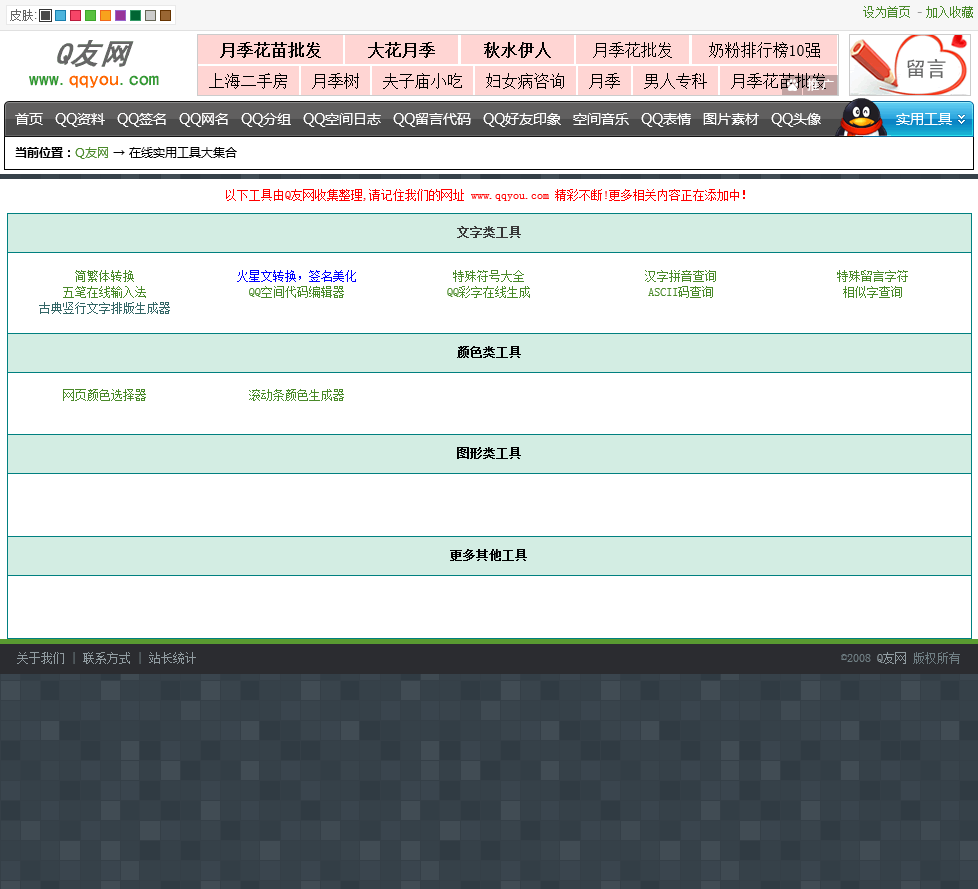Choose the orange skin swatch
This screenshot has width=978, height=889.
click(x=105, y=16)
